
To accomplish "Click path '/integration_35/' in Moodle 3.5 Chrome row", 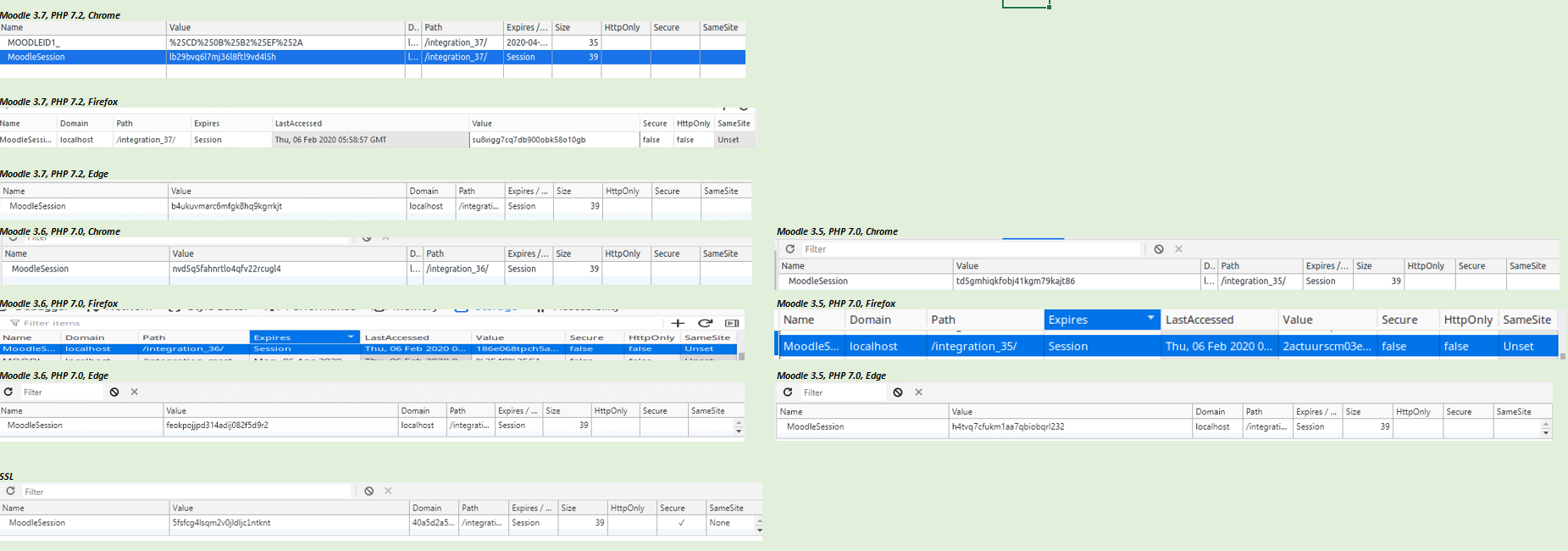I will click(1253, 281).
